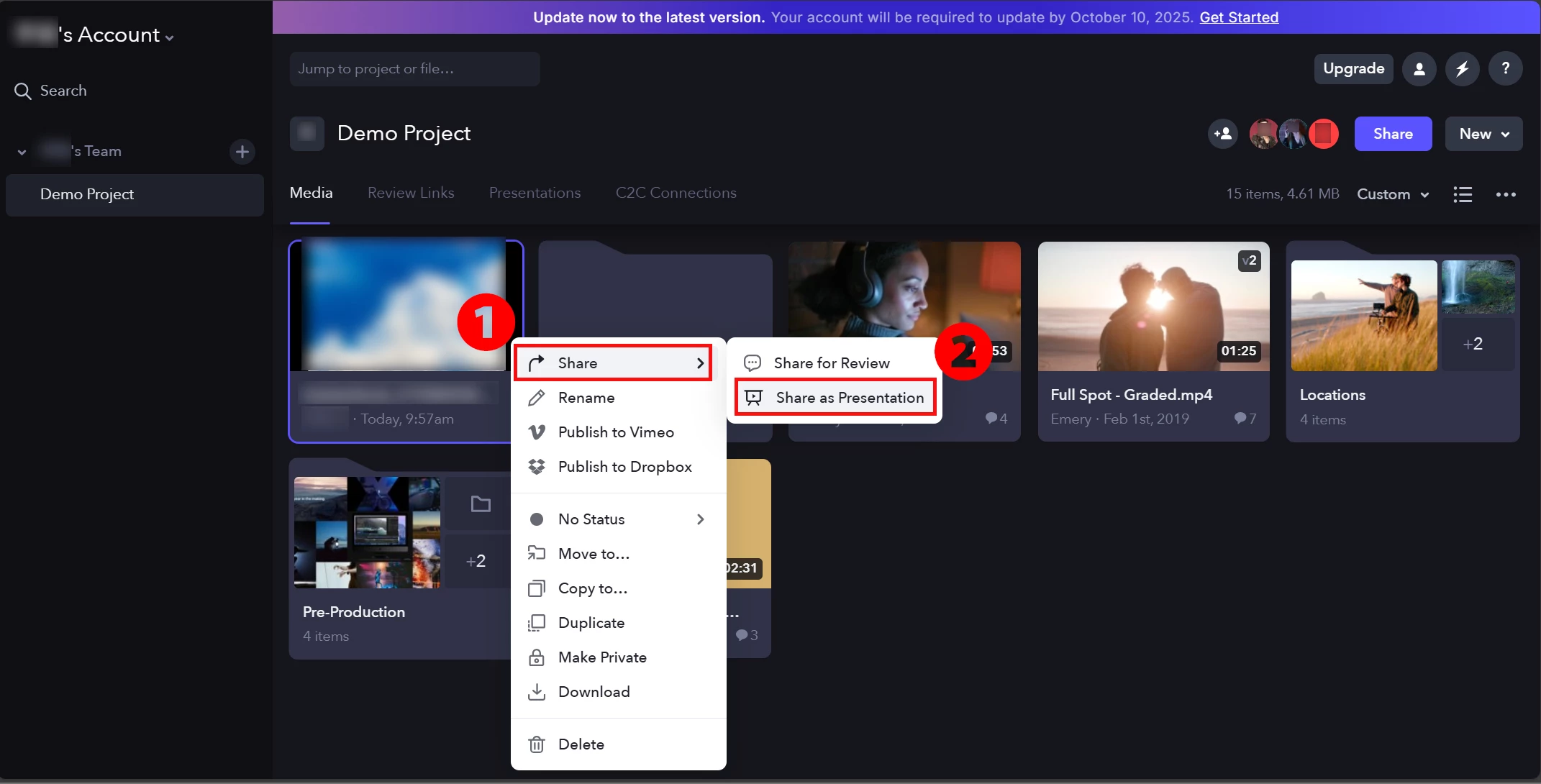Image resolution: width=1541 pixels, height=784 pixels.
Task: Switch to the Review Links tab
Action: pyautogui.click(x=411, y=193)
